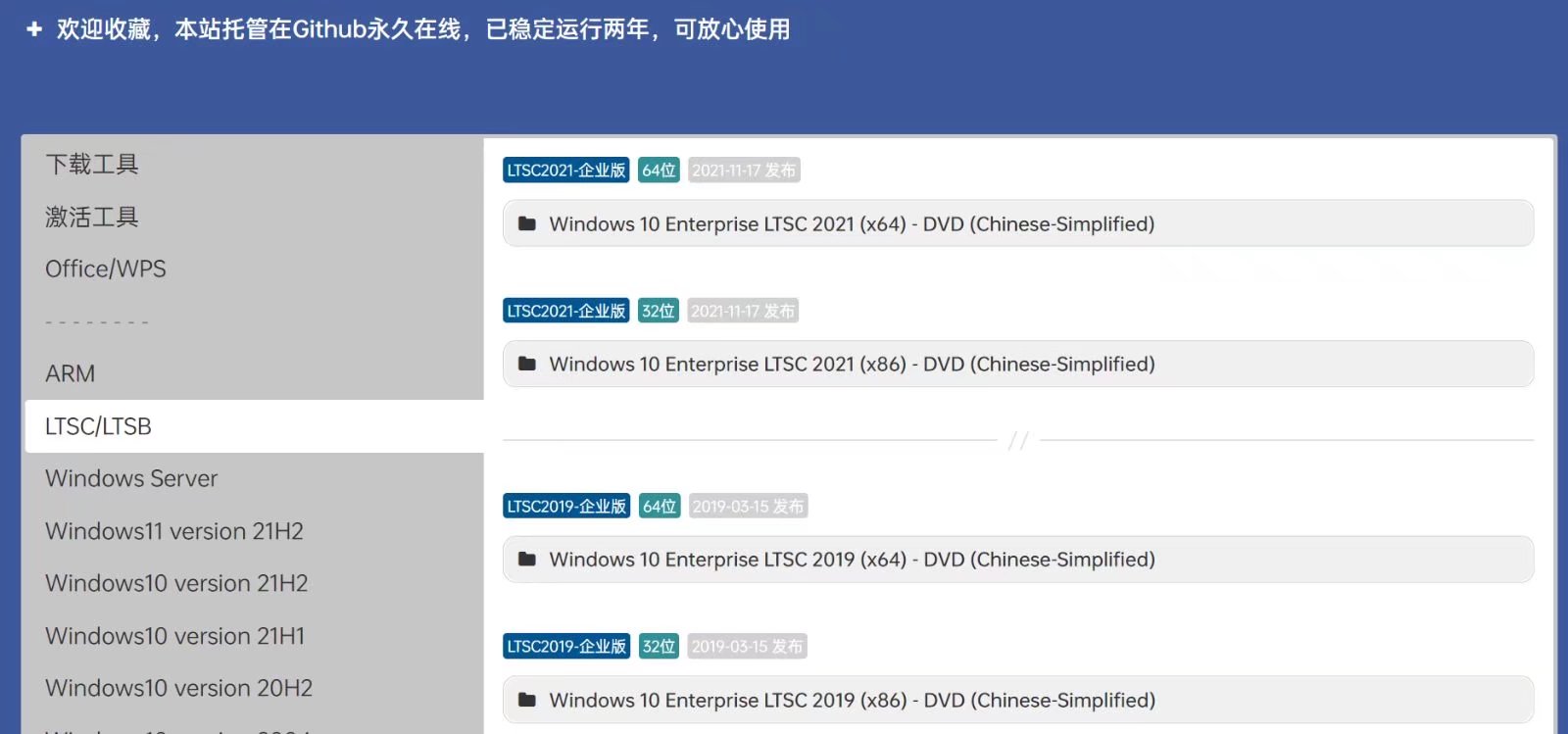Click folder icon for LTSC 2021 x86 entry
Image resolution: width=1568 pixels, height=734 pixels.
(527, 364)
